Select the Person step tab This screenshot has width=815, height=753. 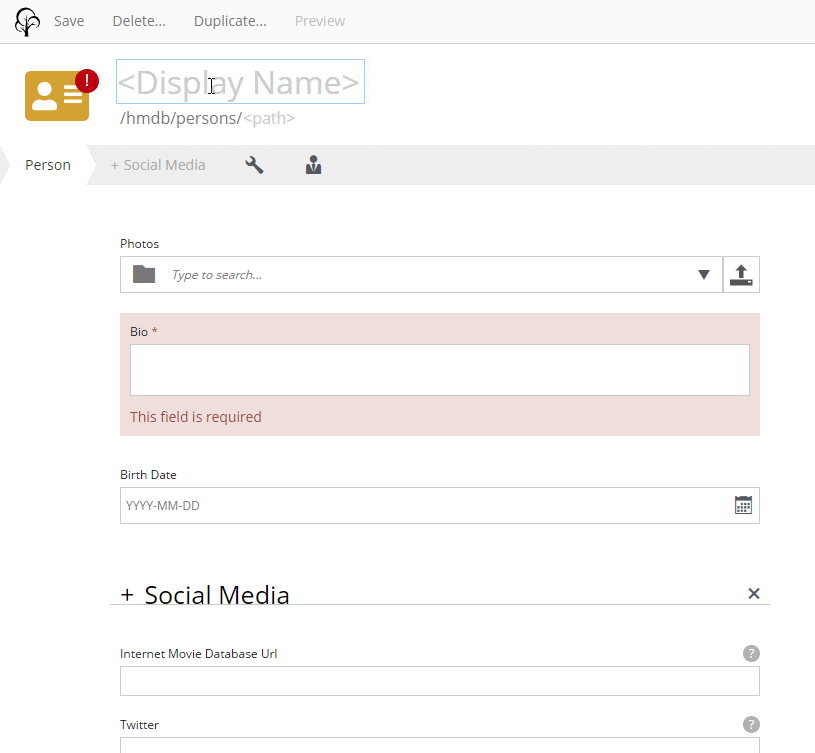point(48,165)
